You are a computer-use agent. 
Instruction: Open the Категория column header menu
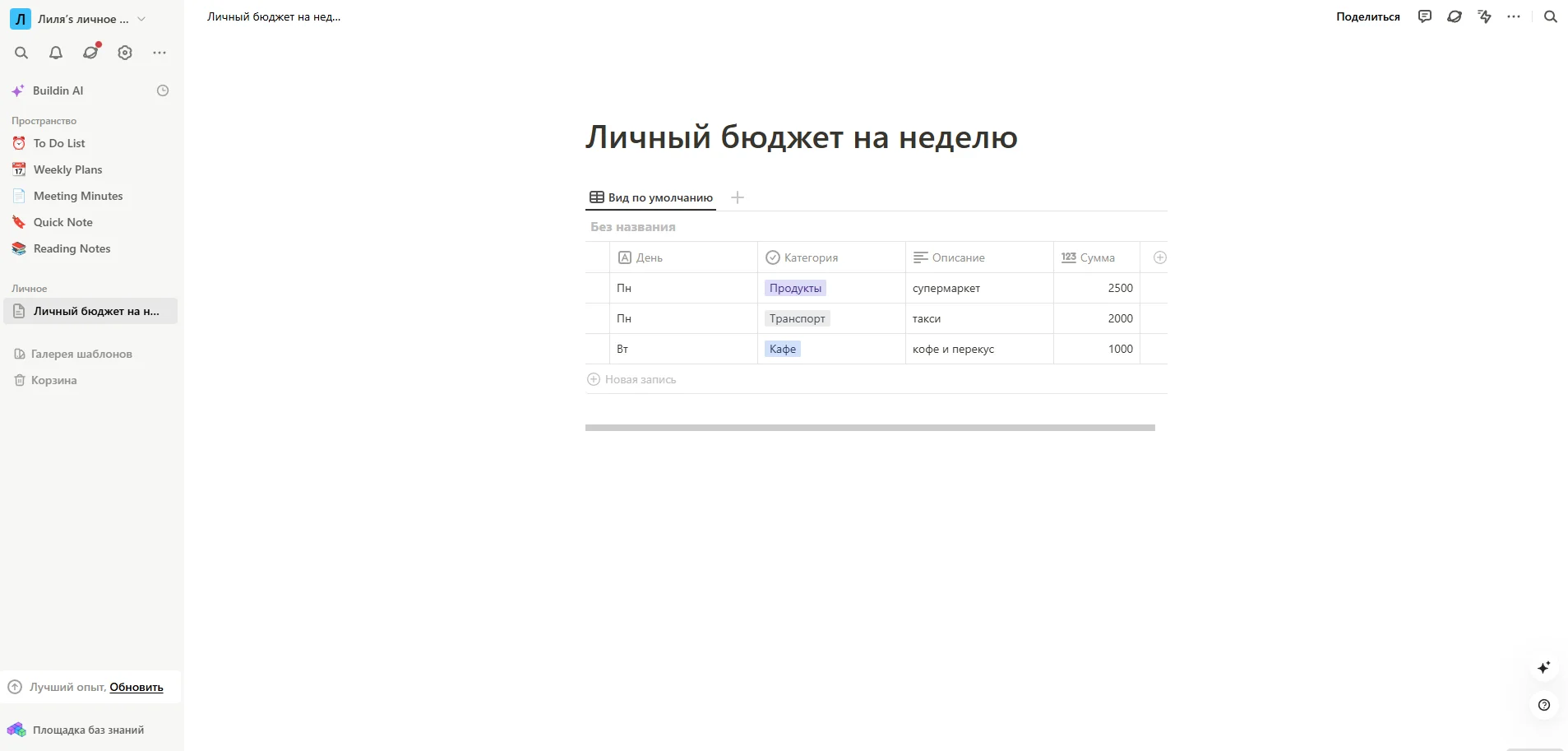click(x=831, y=257)
